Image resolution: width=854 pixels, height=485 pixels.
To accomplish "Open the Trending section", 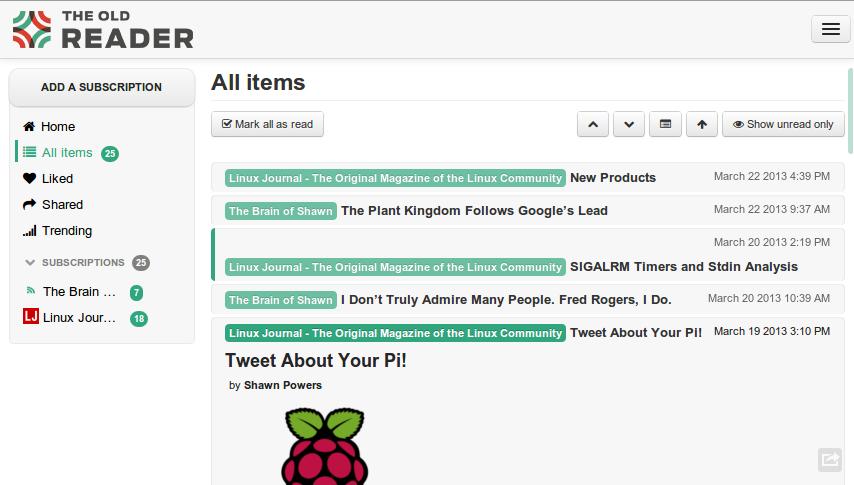I will click(x=66, y=231).
